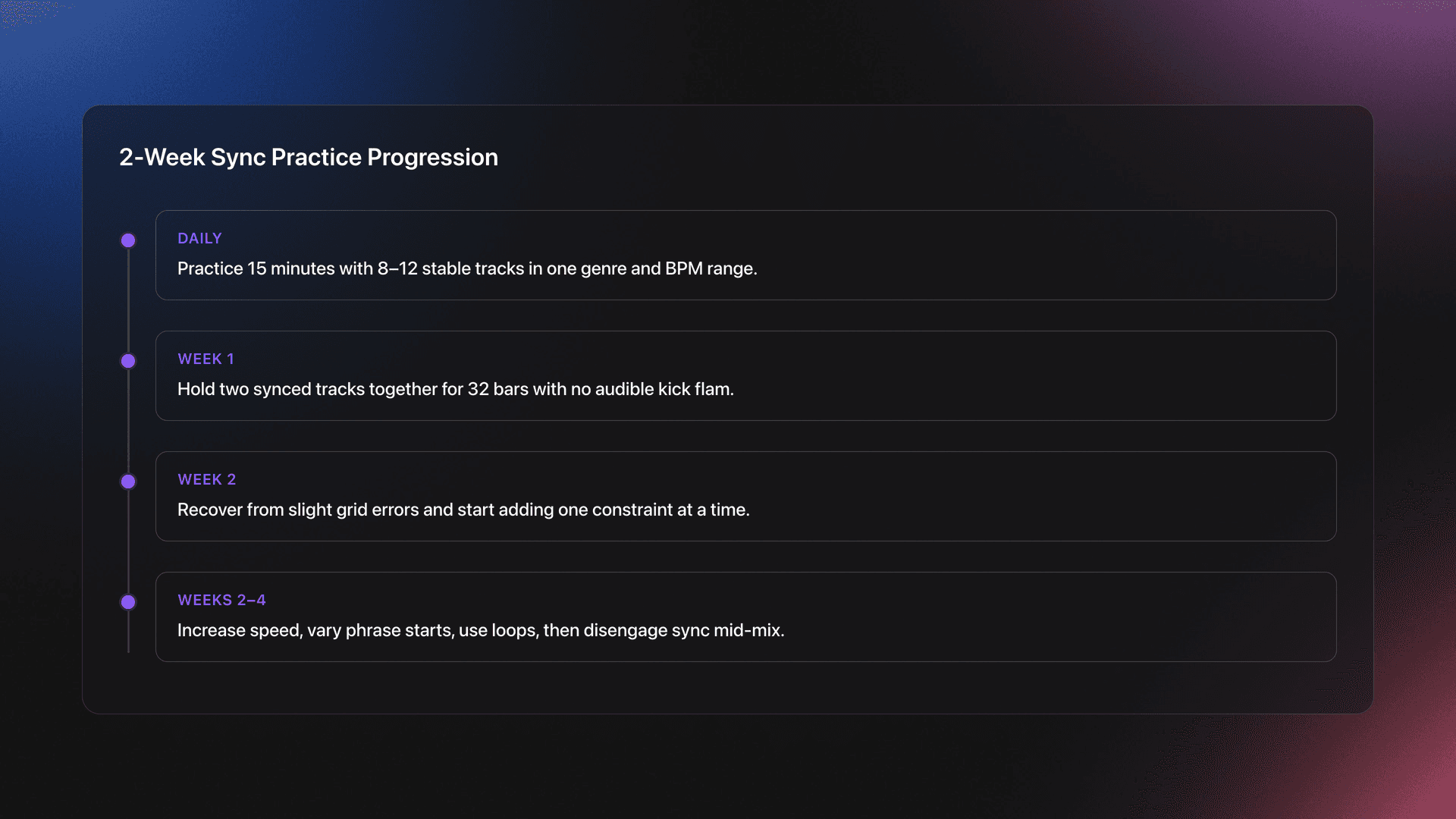Image resolution: width=1456 pixels, height=819 pixels.
Task: Click timeline line between DAILY and WEEK 1 dots
Action: (128, 300)
